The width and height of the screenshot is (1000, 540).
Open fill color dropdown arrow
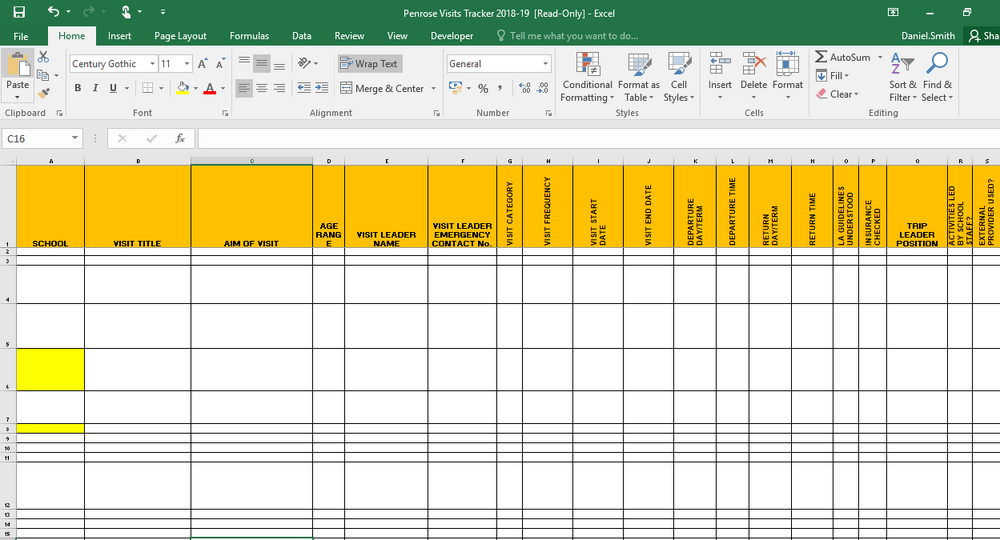tap(195, 88)
